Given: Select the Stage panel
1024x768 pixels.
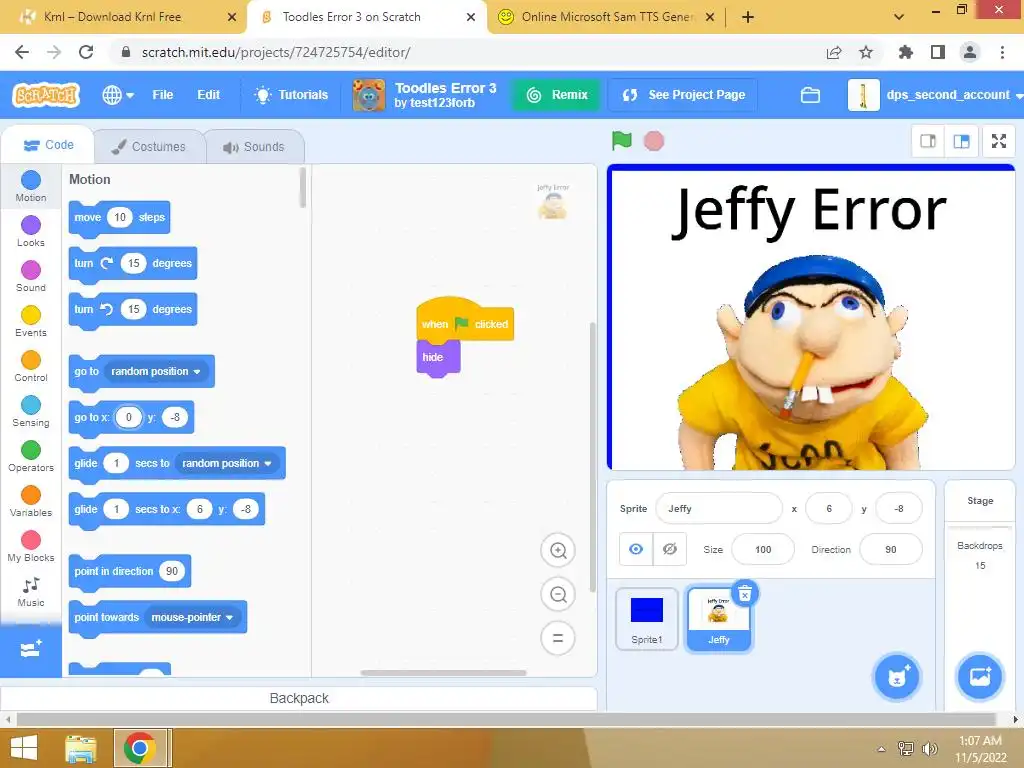Looking at the screenshot, I should [980, 594].
